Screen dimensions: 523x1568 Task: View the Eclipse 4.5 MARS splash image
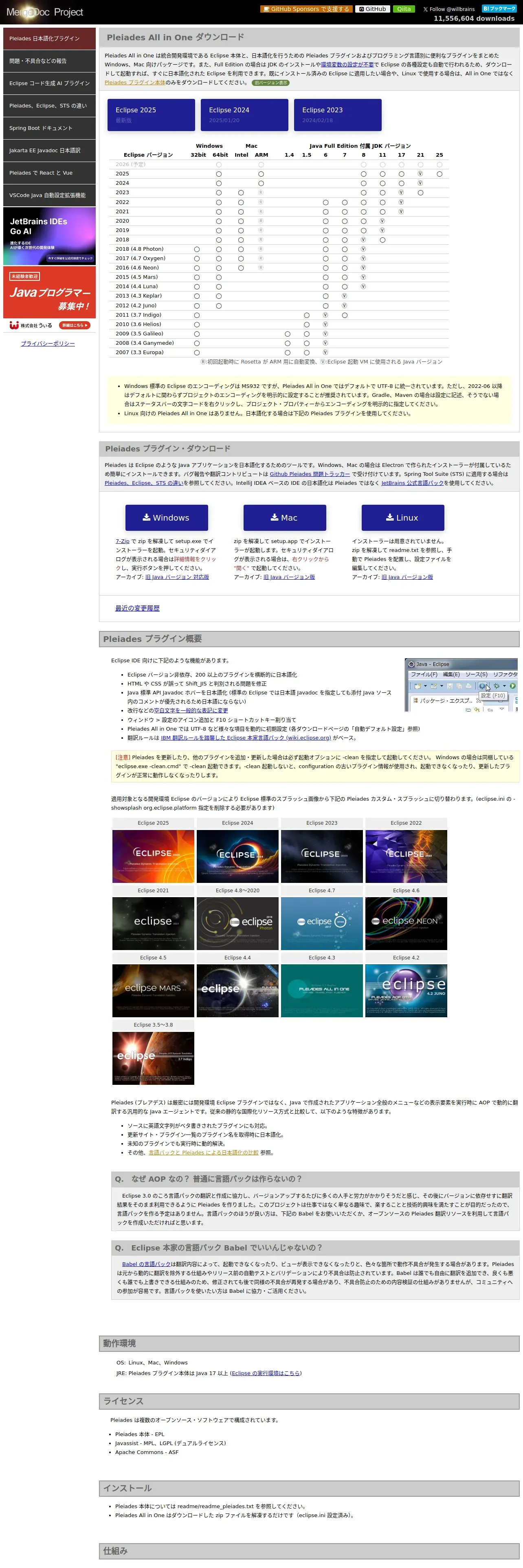click(x=154, y=991)
